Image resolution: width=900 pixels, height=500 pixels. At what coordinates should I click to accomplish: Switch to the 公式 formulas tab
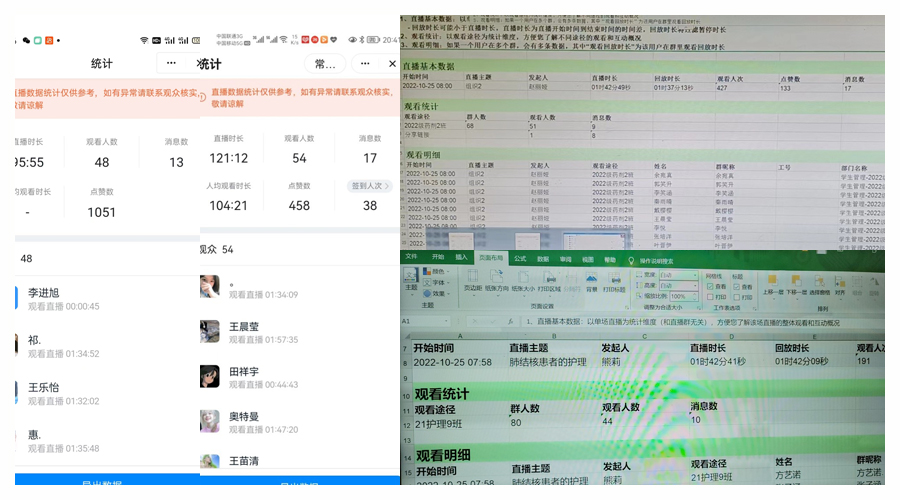(x=520, y=259)
